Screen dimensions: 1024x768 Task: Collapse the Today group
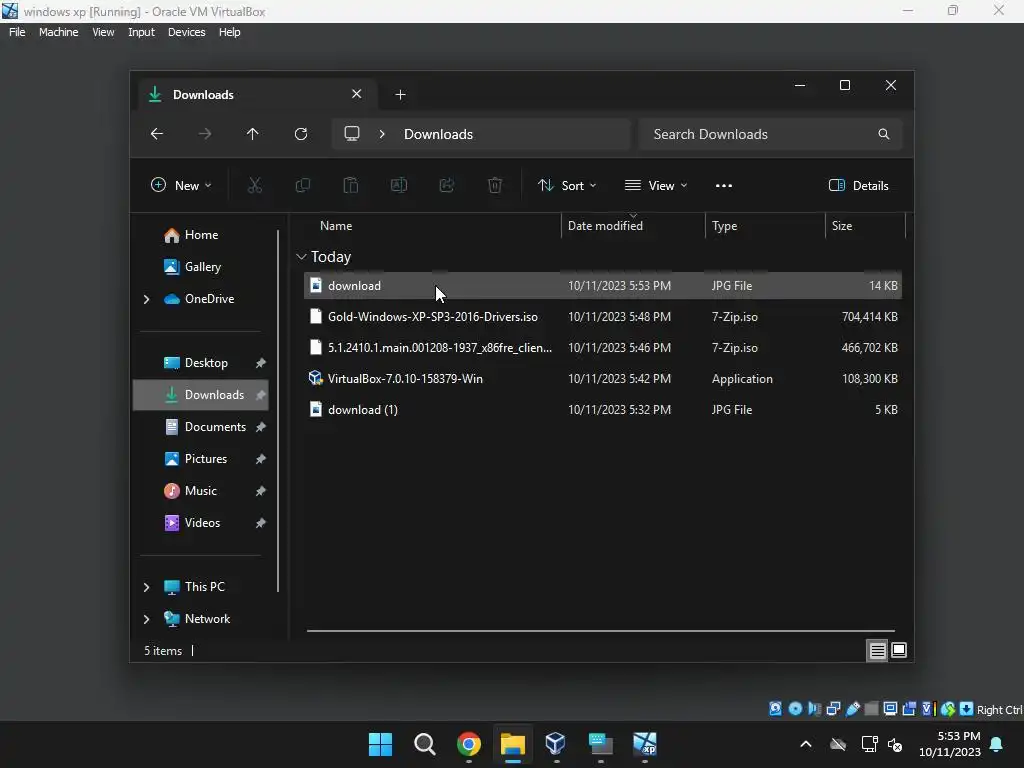(x=301, y=257)
